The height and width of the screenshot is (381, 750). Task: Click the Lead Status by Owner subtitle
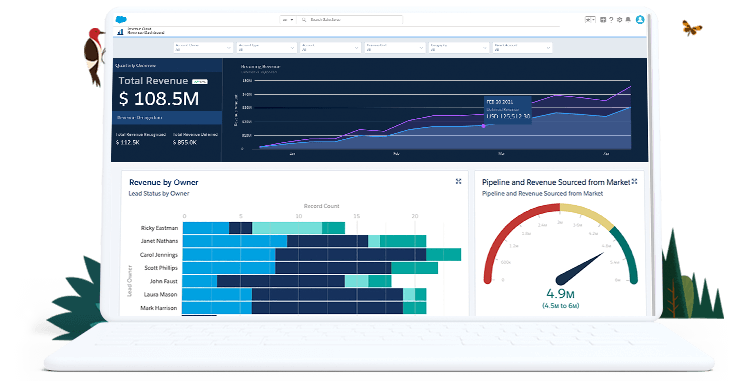(159, 194)
